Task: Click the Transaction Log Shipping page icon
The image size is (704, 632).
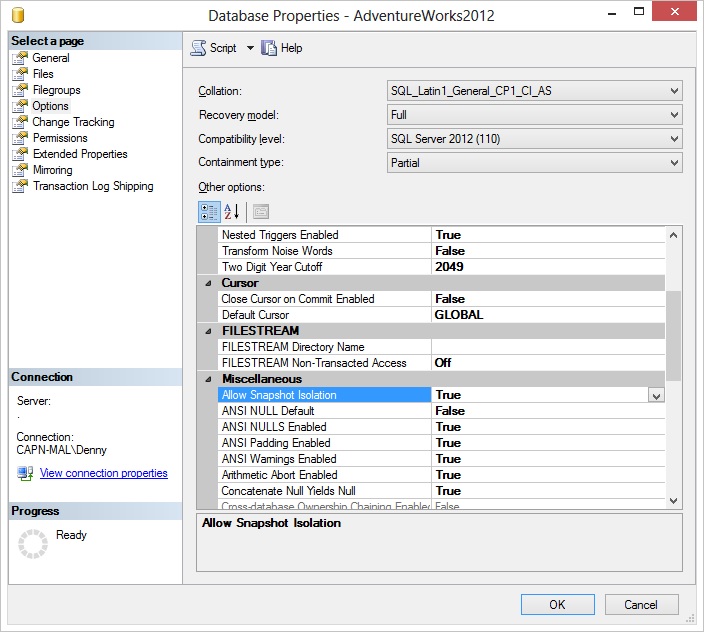Action: coord(20,186)
